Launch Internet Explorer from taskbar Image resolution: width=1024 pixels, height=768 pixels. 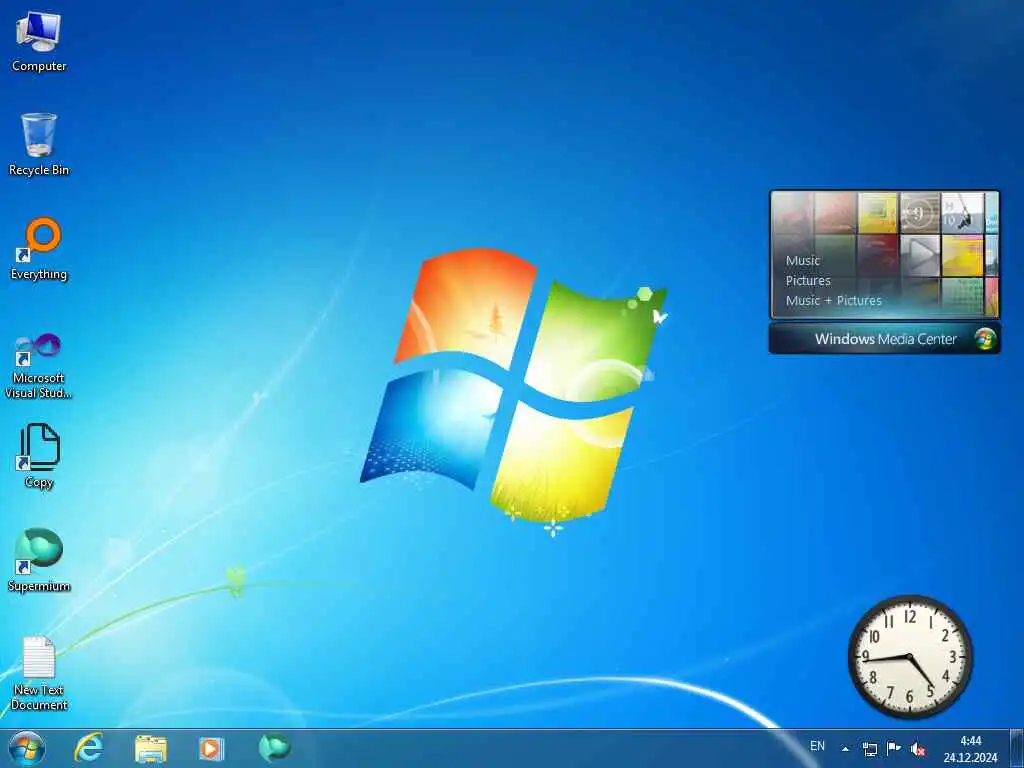point(88,748)
